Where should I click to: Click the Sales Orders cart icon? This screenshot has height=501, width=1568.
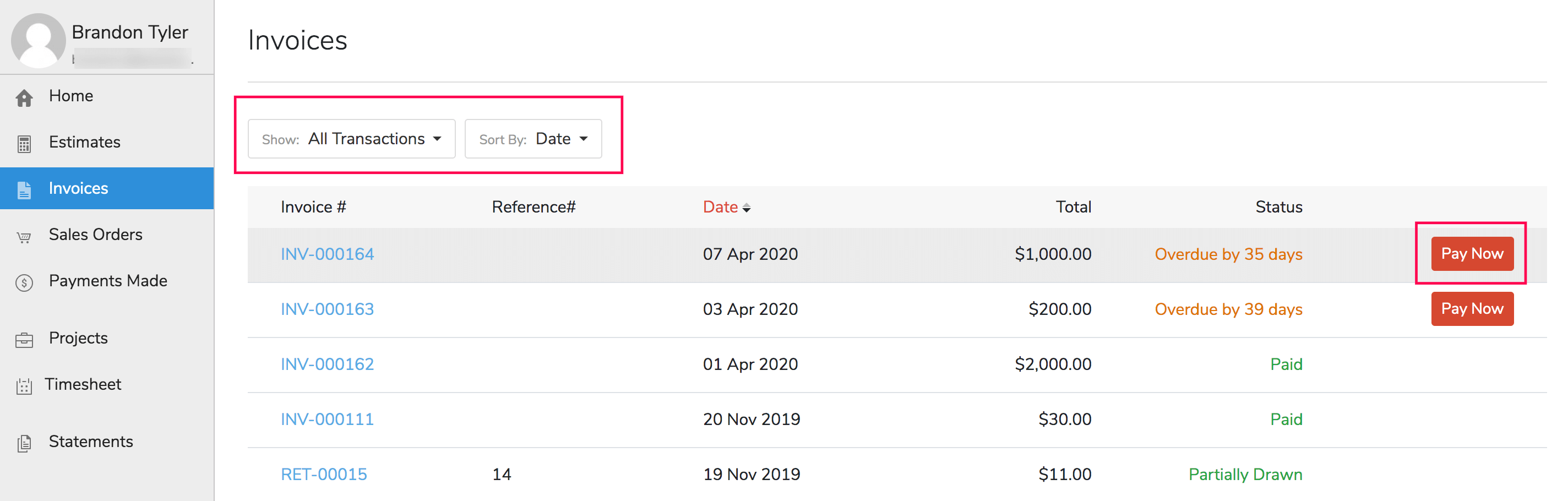tap(24, 236)
